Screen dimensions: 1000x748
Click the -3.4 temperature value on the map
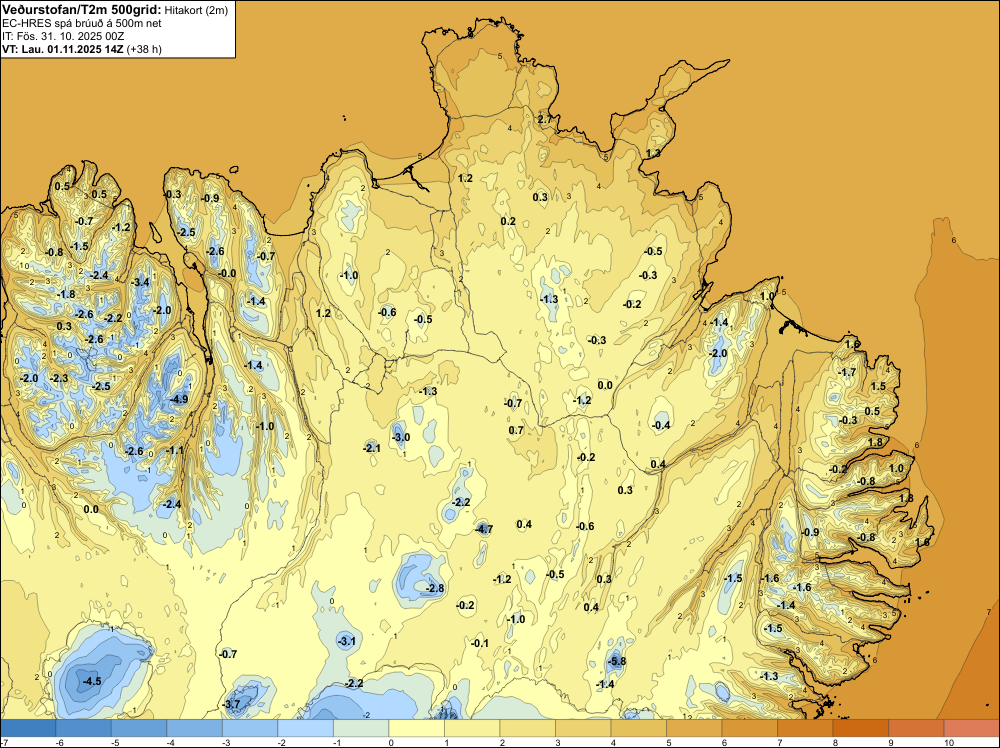tap(140, 282)
